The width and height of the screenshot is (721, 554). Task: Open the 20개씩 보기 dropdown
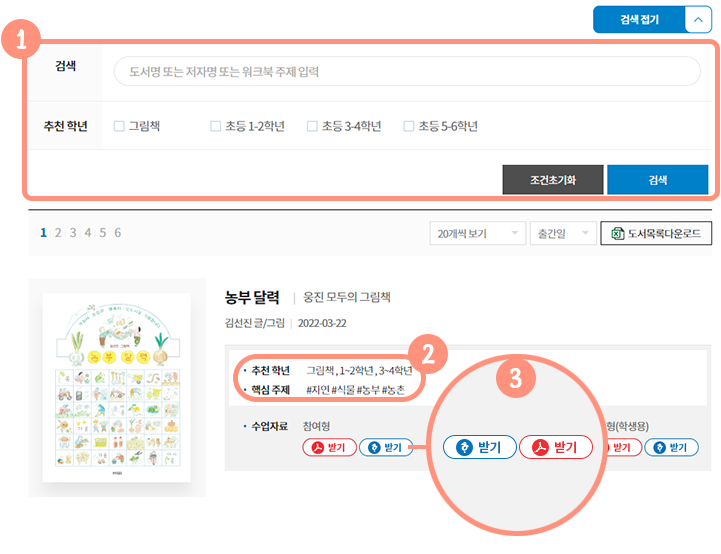tap(476, 234)
